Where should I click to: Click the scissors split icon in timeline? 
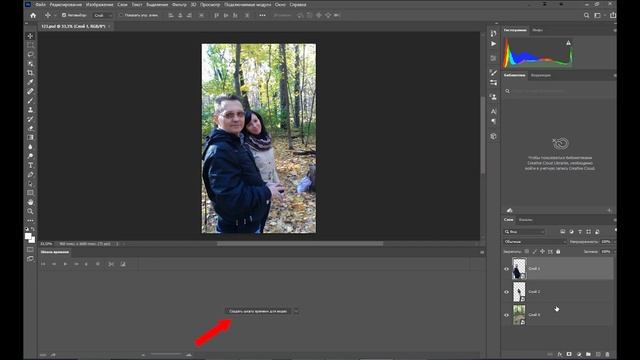111,264
